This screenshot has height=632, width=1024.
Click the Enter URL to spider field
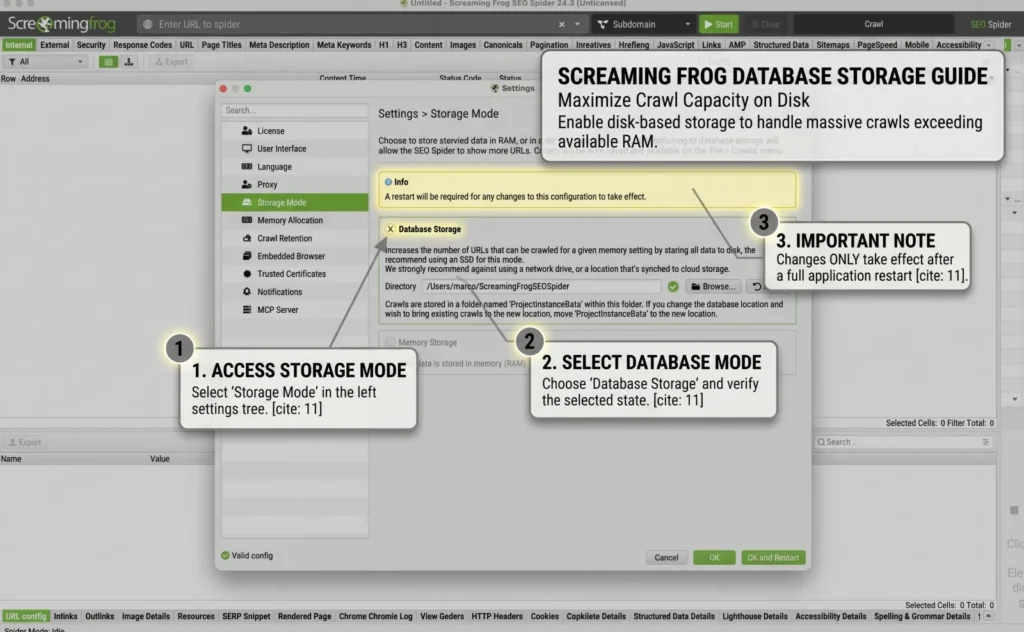[x=353, y=24]
